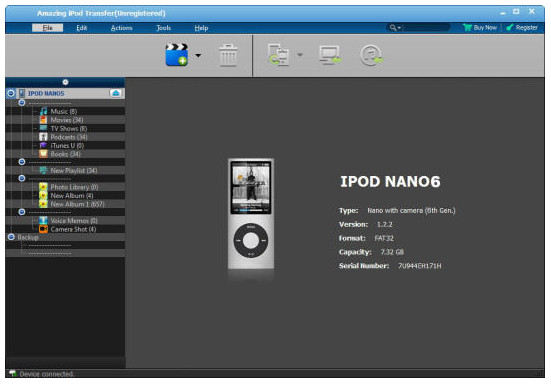This screenshot has height=385, width=551.
Task: Open the Edit menu
Action: coord(82,28)
